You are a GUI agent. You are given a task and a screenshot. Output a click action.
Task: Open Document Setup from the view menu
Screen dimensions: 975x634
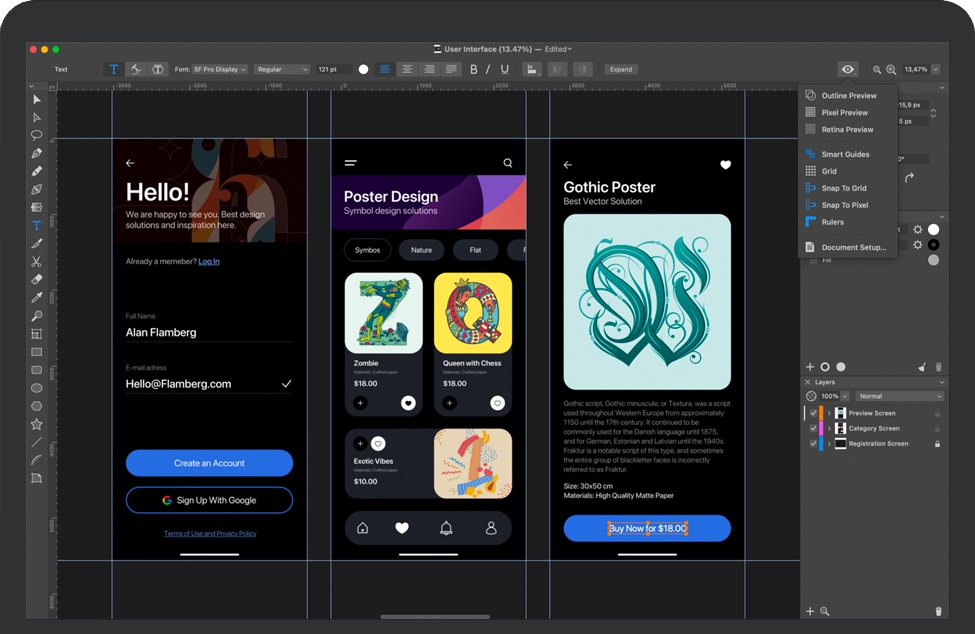853,247
